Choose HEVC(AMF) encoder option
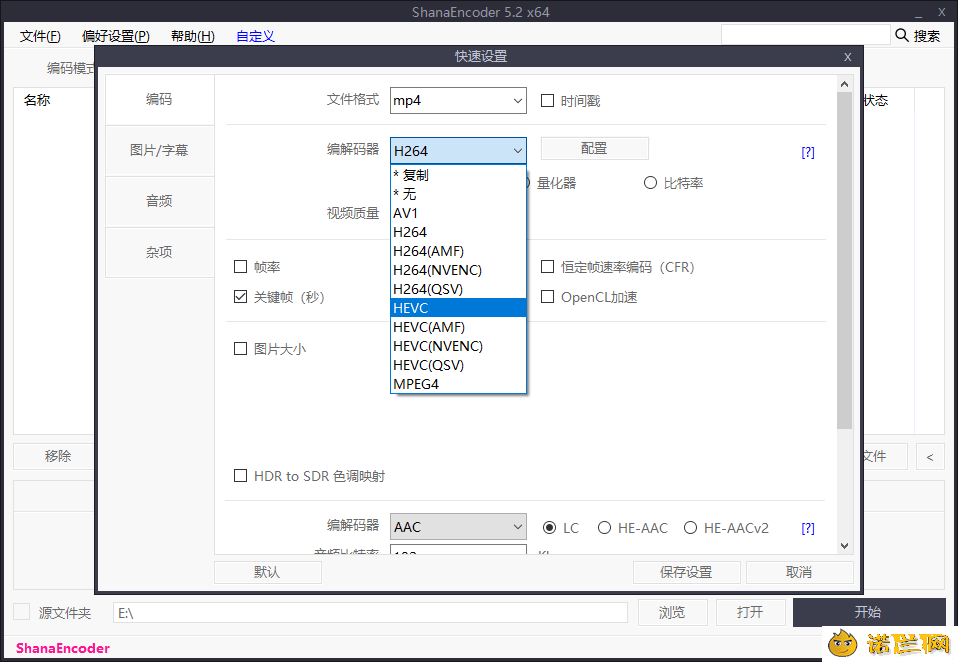The width and height of the screenshot is (958, 662). pos(458,327)
